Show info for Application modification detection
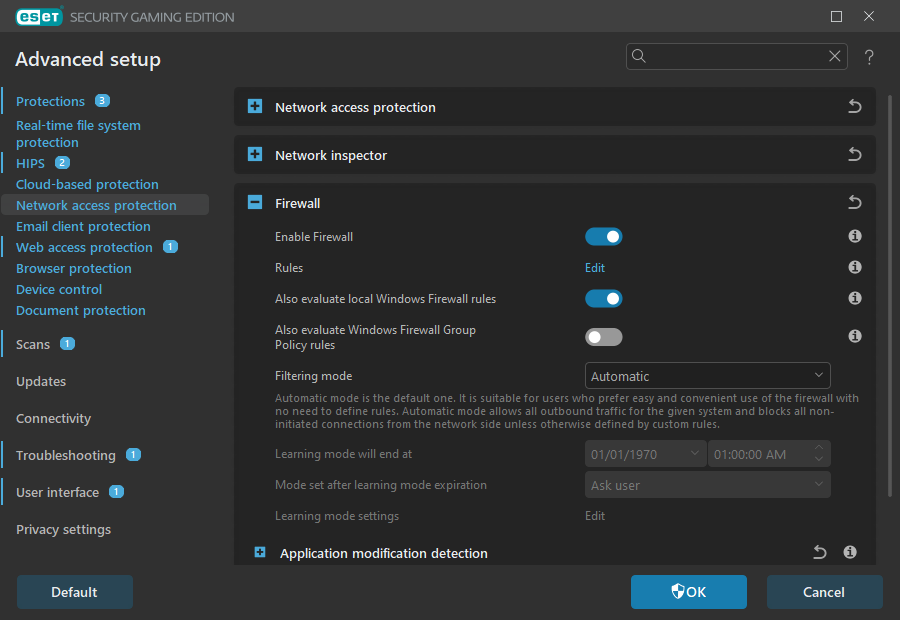The height and width of the screenshot is (620, 900). pos(850,552)
